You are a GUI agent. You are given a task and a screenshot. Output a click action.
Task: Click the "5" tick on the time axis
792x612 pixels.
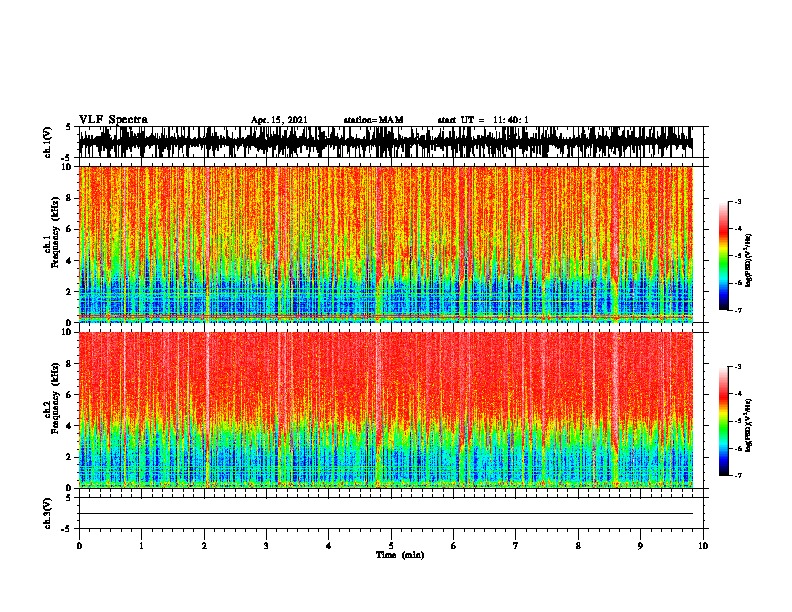click(391, 546)
